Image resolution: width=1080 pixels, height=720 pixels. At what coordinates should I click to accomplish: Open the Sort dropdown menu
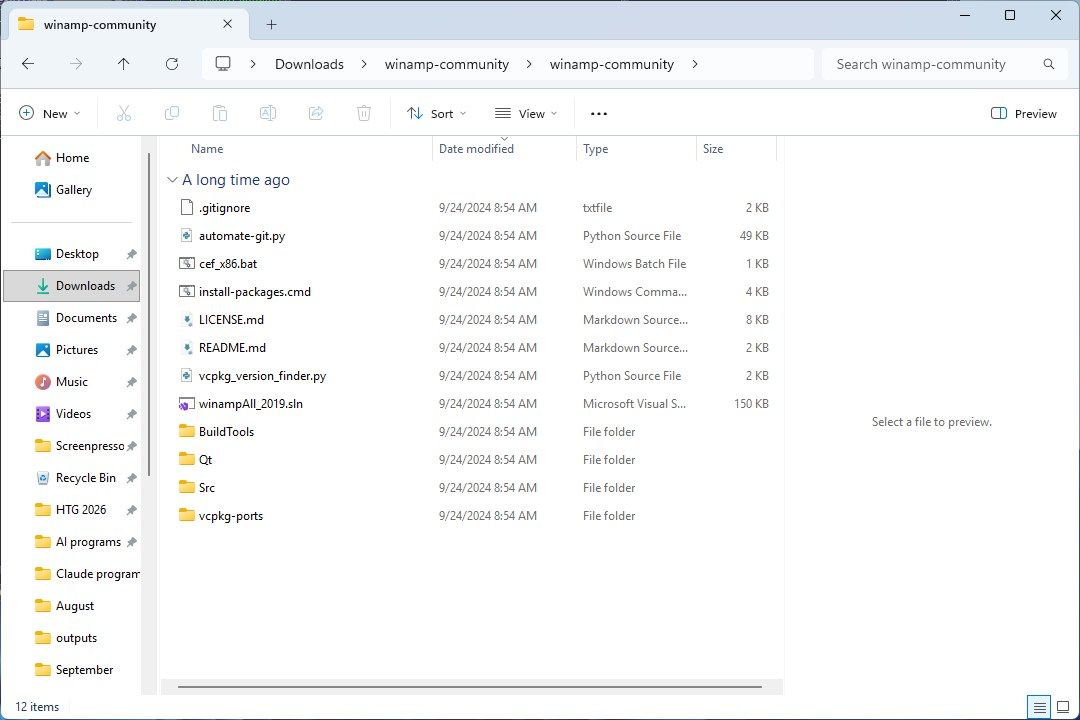tap(437, 114)
